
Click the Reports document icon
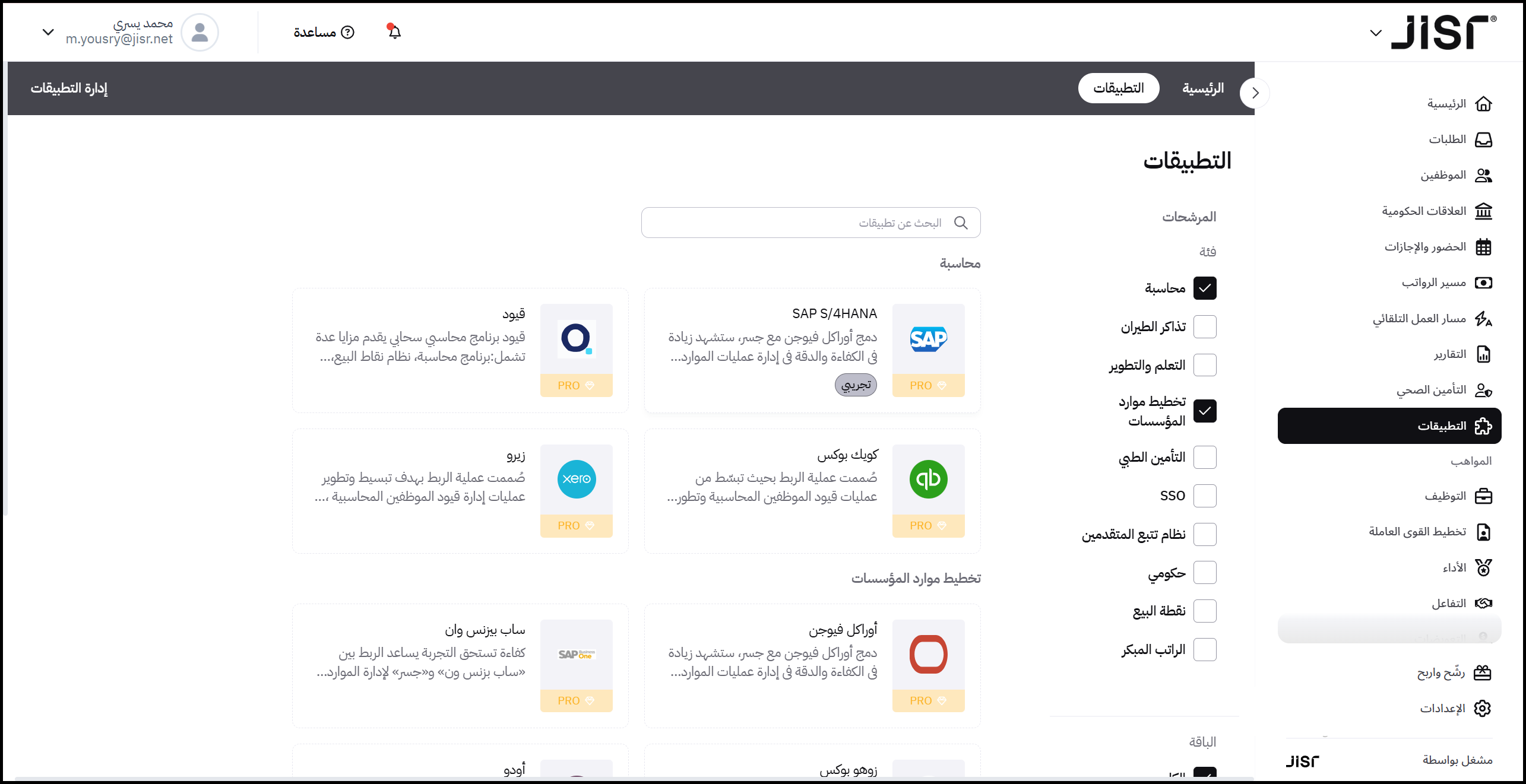coord(1483,354)
